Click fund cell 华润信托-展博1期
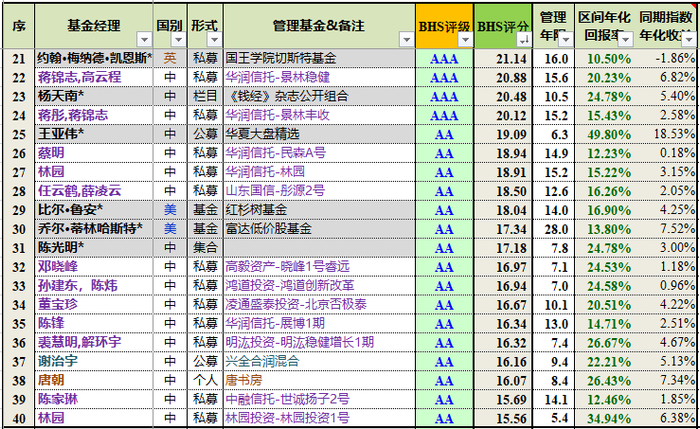The width and height of the screenshot is (700, 429). 319,324
